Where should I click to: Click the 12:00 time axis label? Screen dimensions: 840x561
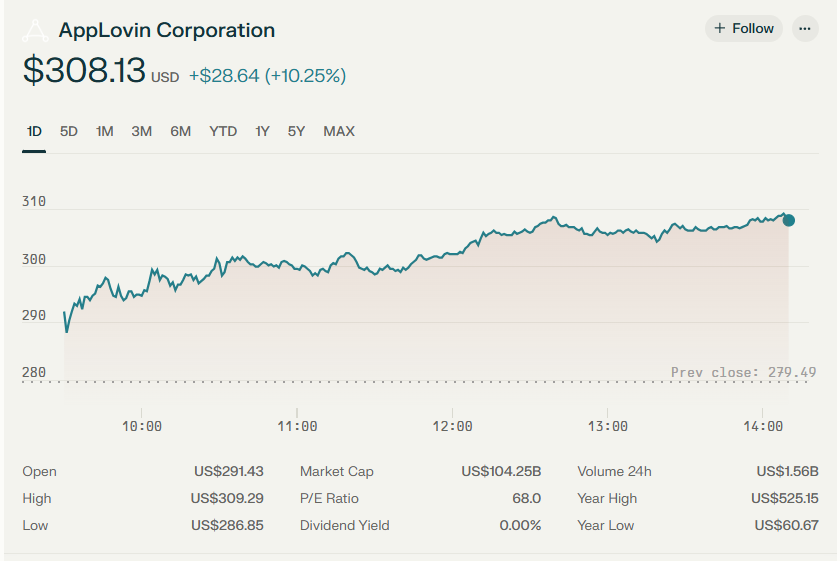coord(453,427)
